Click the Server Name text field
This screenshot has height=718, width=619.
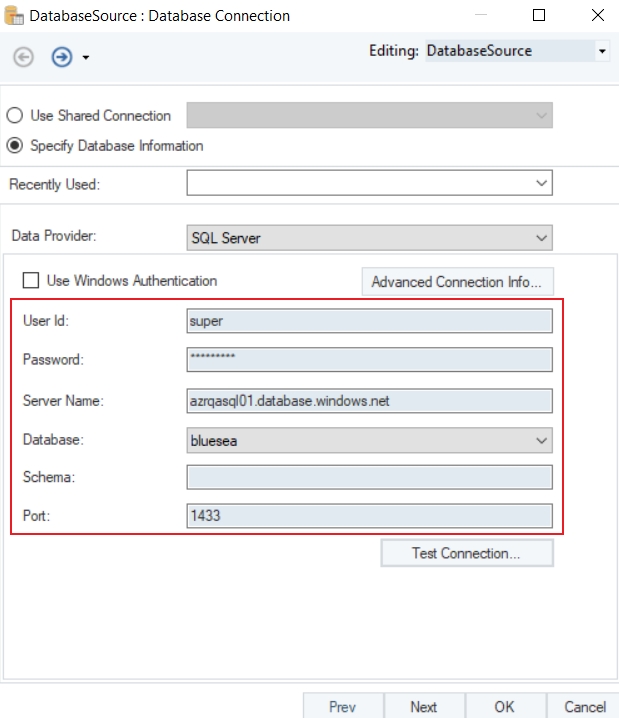[369, 400]
